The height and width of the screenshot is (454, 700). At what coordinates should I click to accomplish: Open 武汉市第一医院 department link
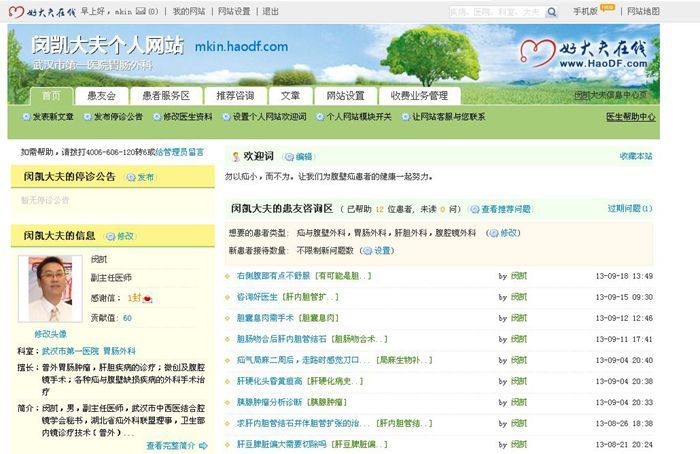coord(70,351)
